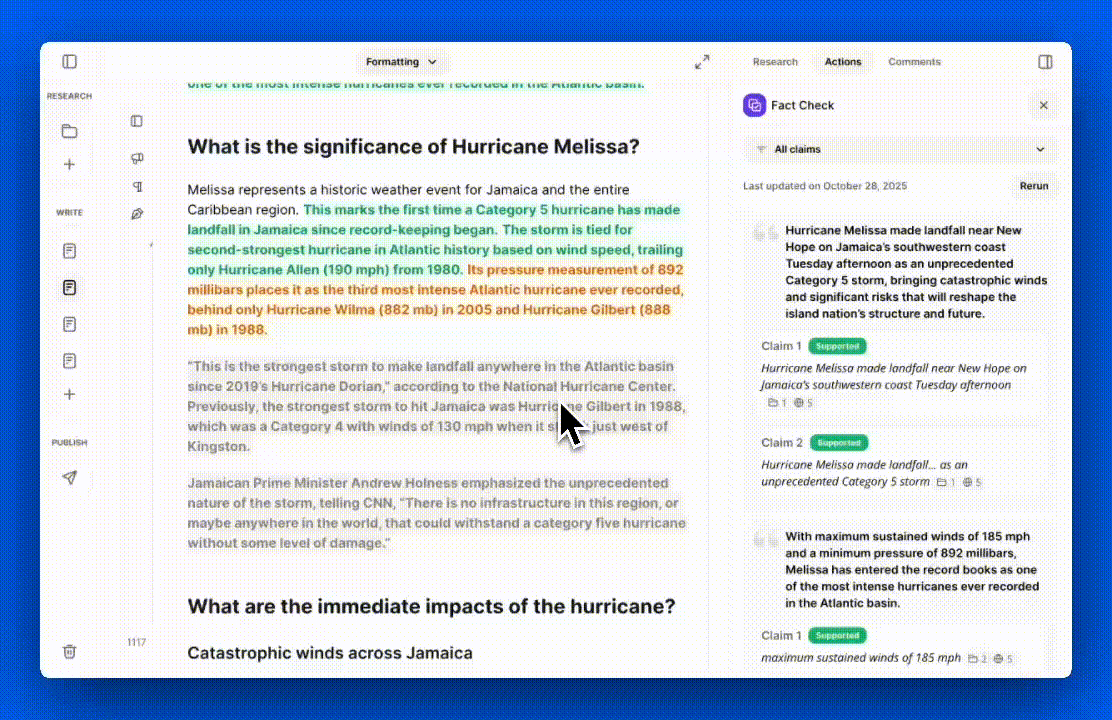
Task: Open folder sources count beside Claim 2 text
Action: [x=946, y=482]
